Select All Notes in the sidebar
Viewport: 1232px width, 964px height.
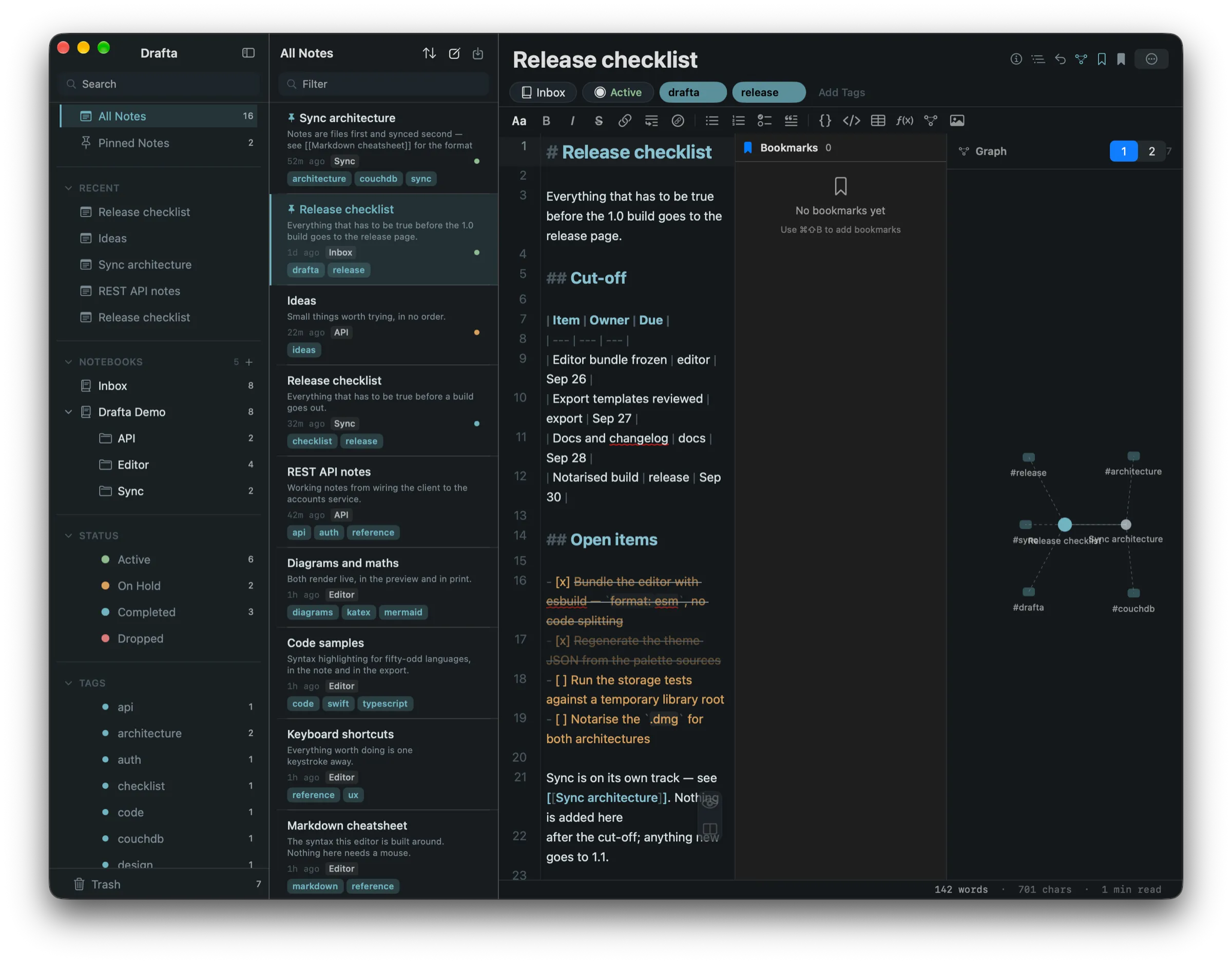[159, 117]
